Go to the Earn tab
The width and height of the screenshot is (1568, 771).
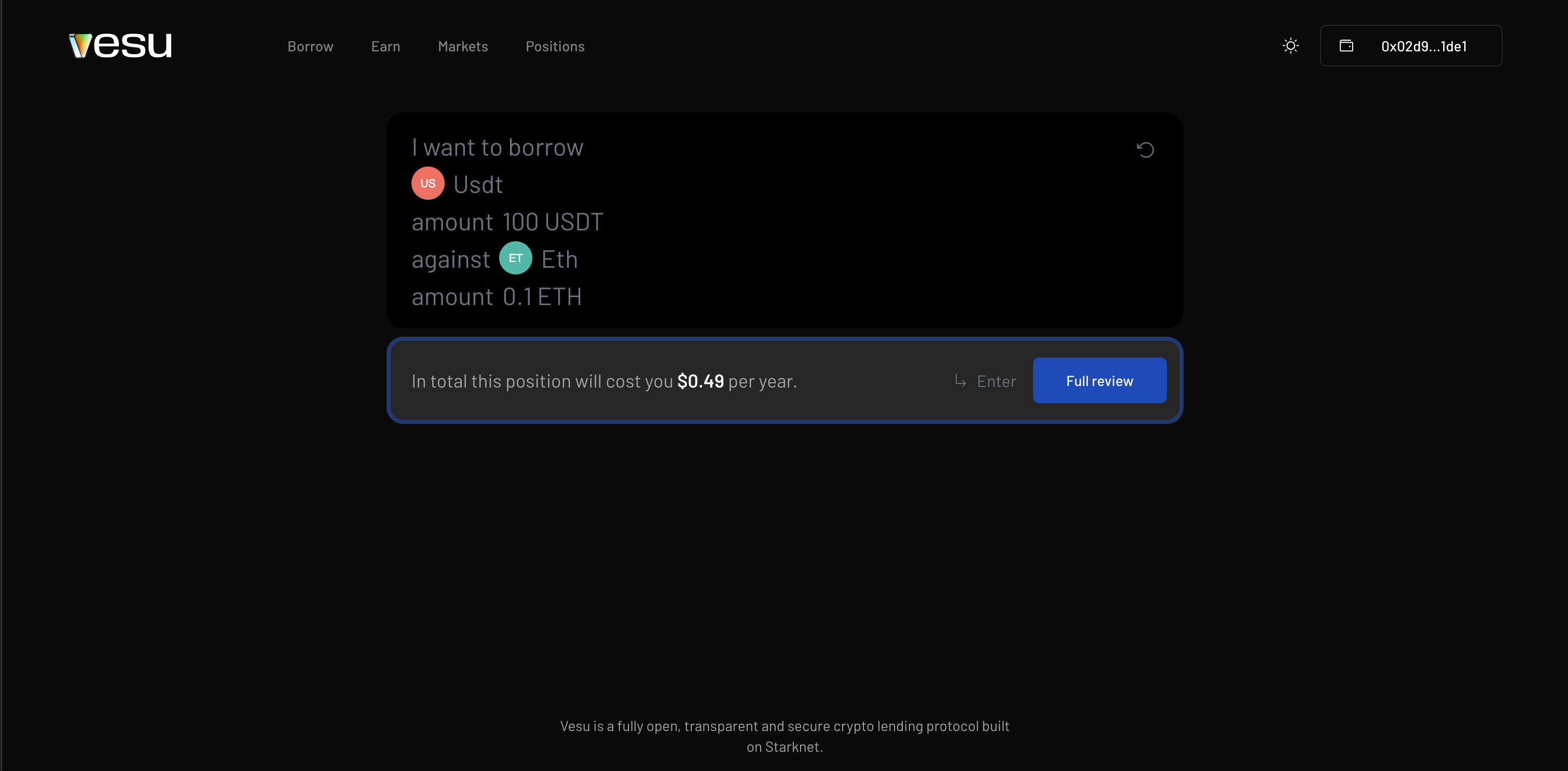(x=386, y=46)
